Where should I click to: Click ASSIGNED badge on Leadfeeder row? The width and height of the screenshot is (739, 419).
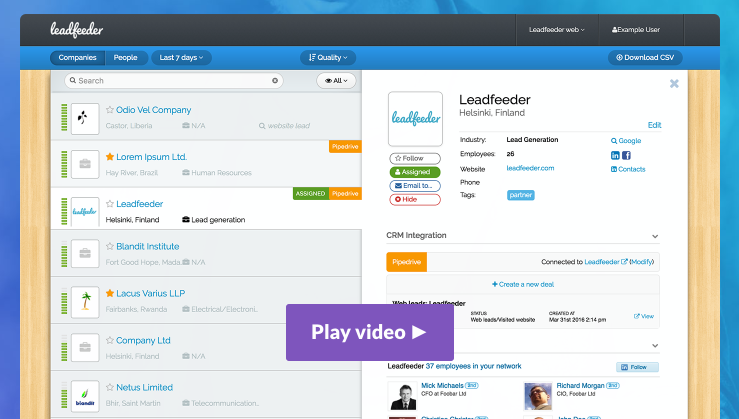pos(311,194)
